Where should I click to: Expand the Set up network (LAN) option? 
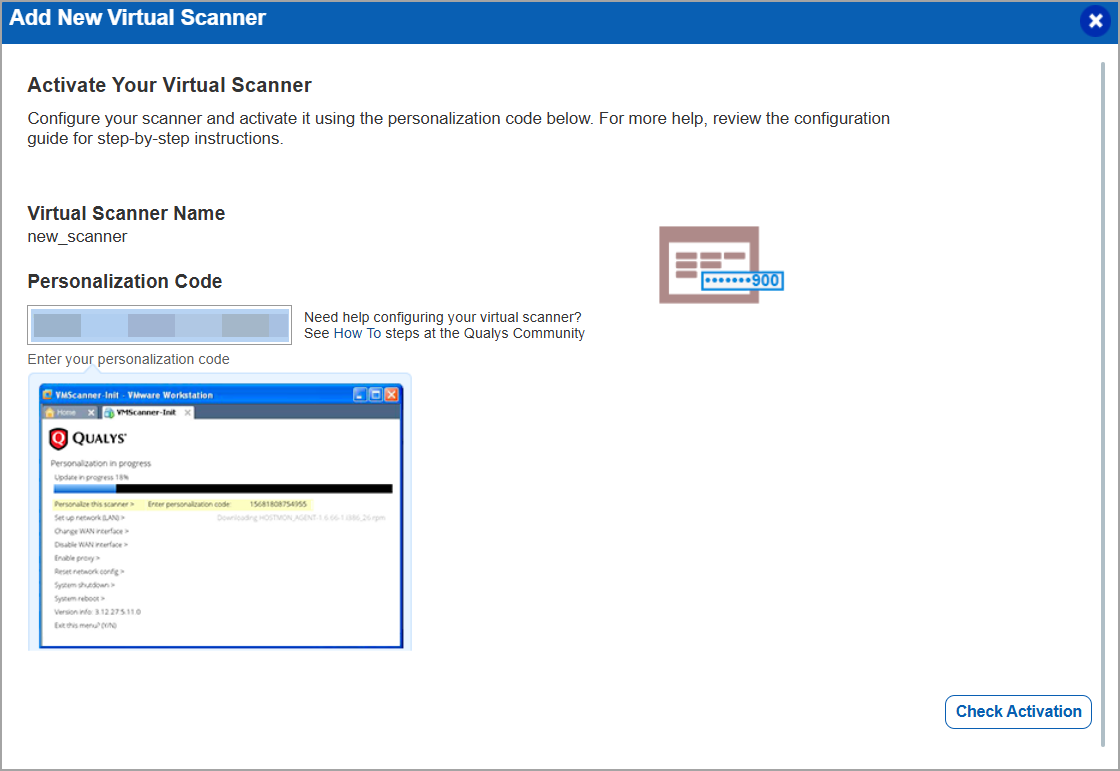tap(88, 517)
